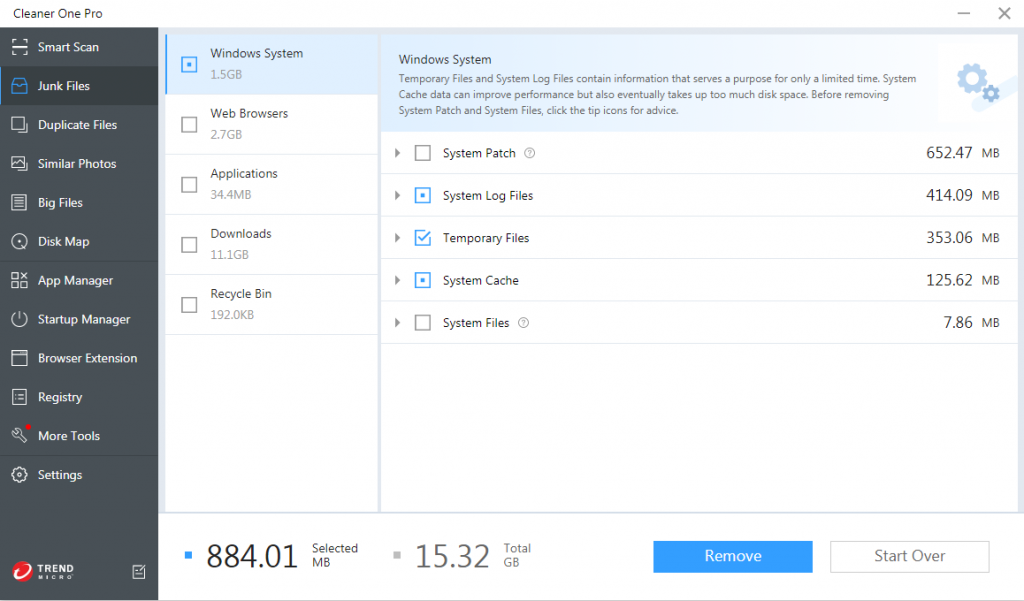Expand the System Log Files entry
The height and width of the screenshot is (601, 1024).
[399, 195]
